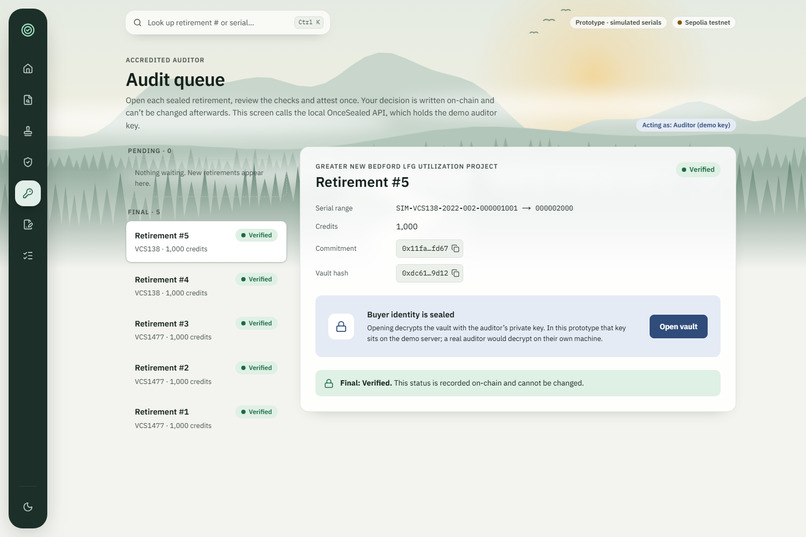The width and height of the screenshot is (806, 537).
Task: Click the PENDING · 0 section label
Action: point(150,151)
